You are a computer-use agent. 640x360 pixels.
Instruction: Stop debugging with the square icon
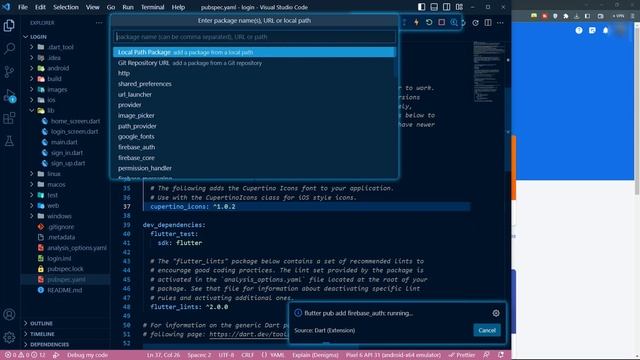(x=442, y=22)
